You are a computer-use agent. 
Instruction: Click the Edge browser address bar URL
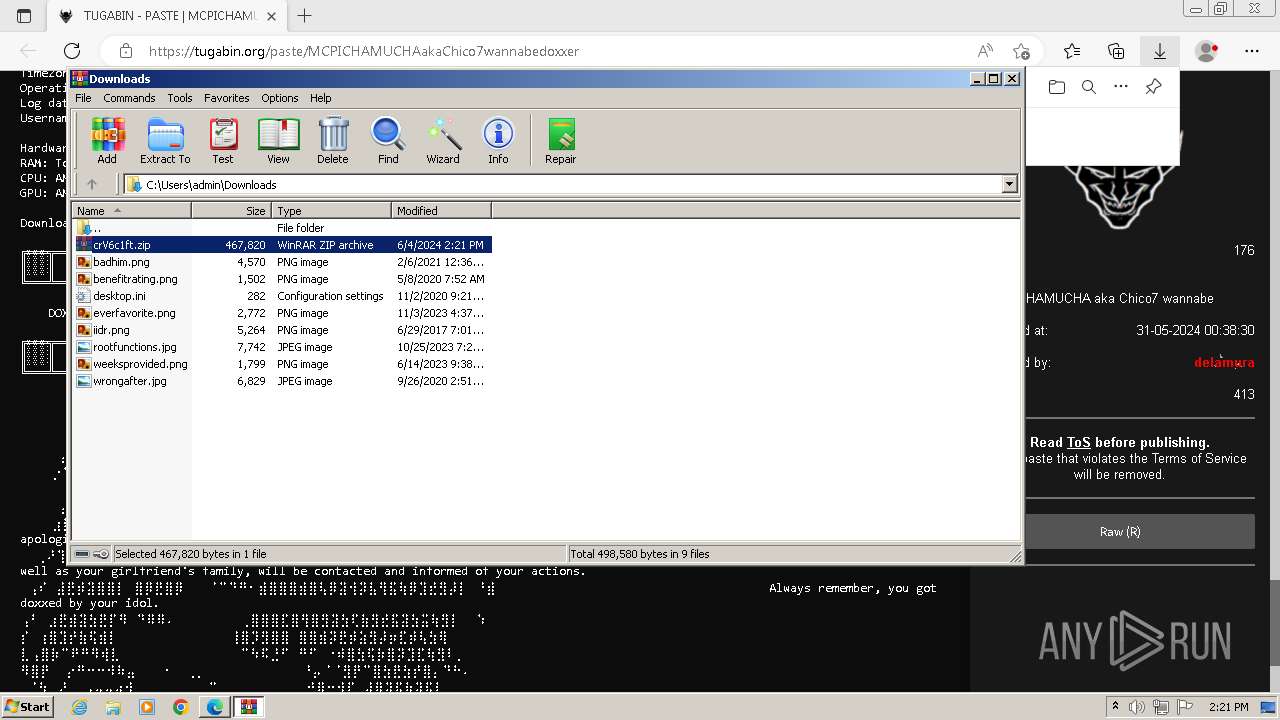364,51
